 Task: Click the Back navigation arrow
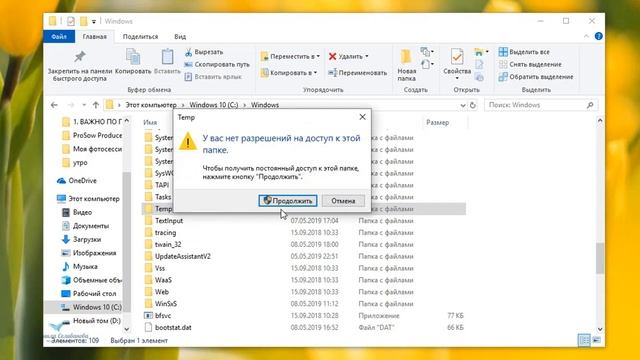point(54,105)
